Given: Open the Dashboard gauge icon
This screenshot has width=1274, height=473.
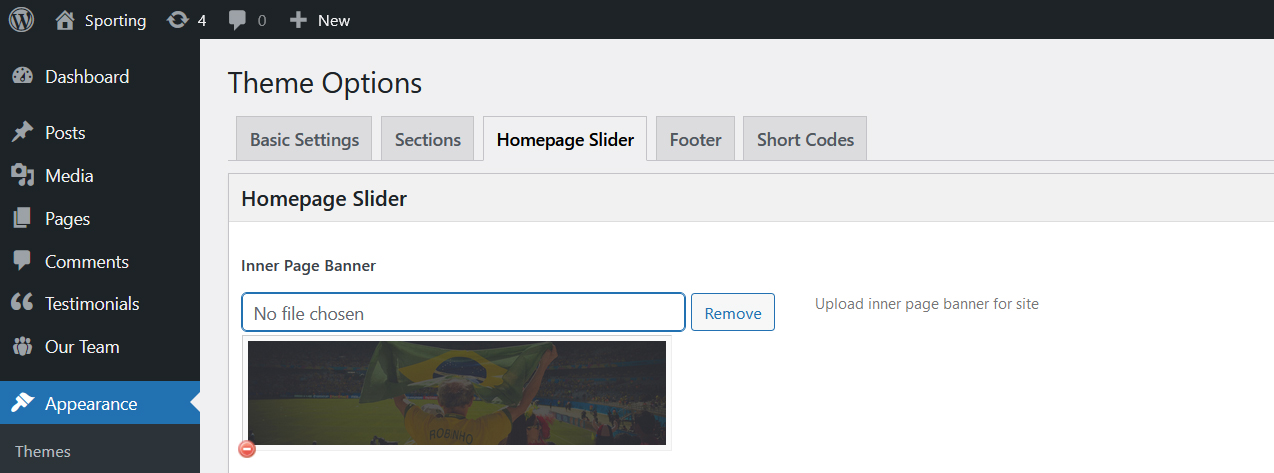Looking at the screenshot, I should tap(22, 77).
